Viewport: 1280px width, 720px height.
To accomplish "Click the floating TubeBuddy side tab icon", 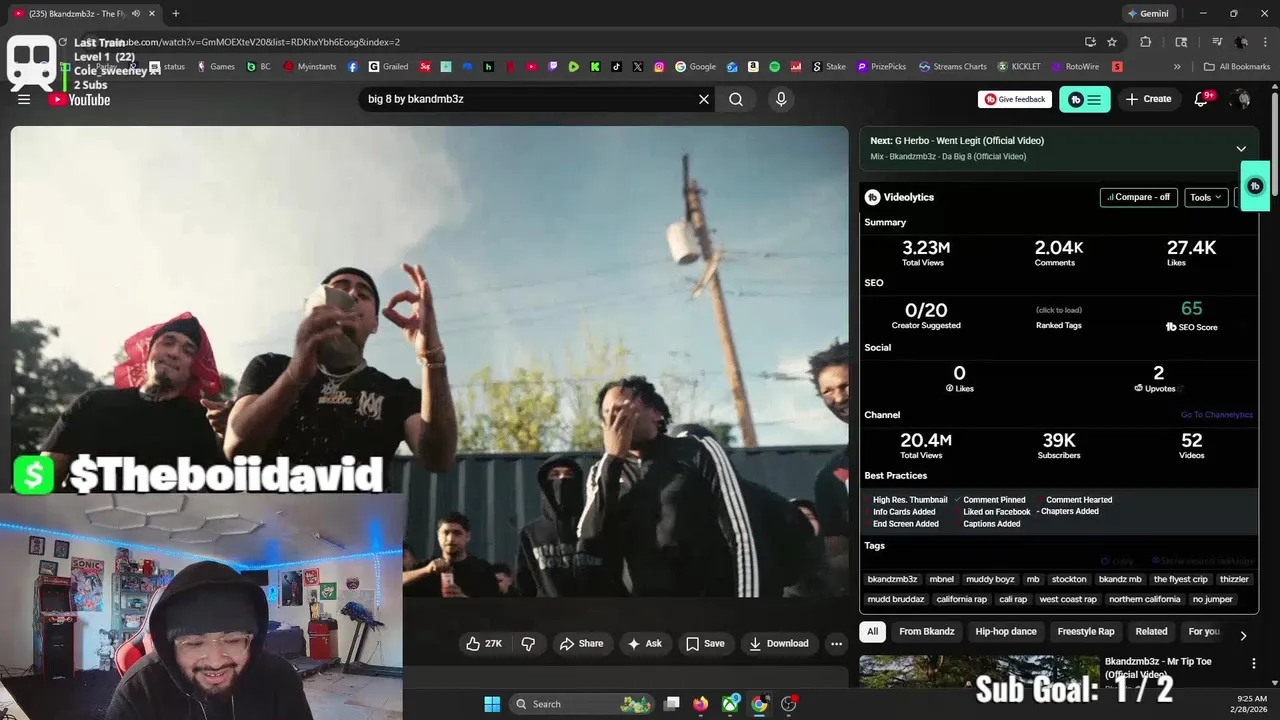I will pyautogui.click(x=1255, y=186).
